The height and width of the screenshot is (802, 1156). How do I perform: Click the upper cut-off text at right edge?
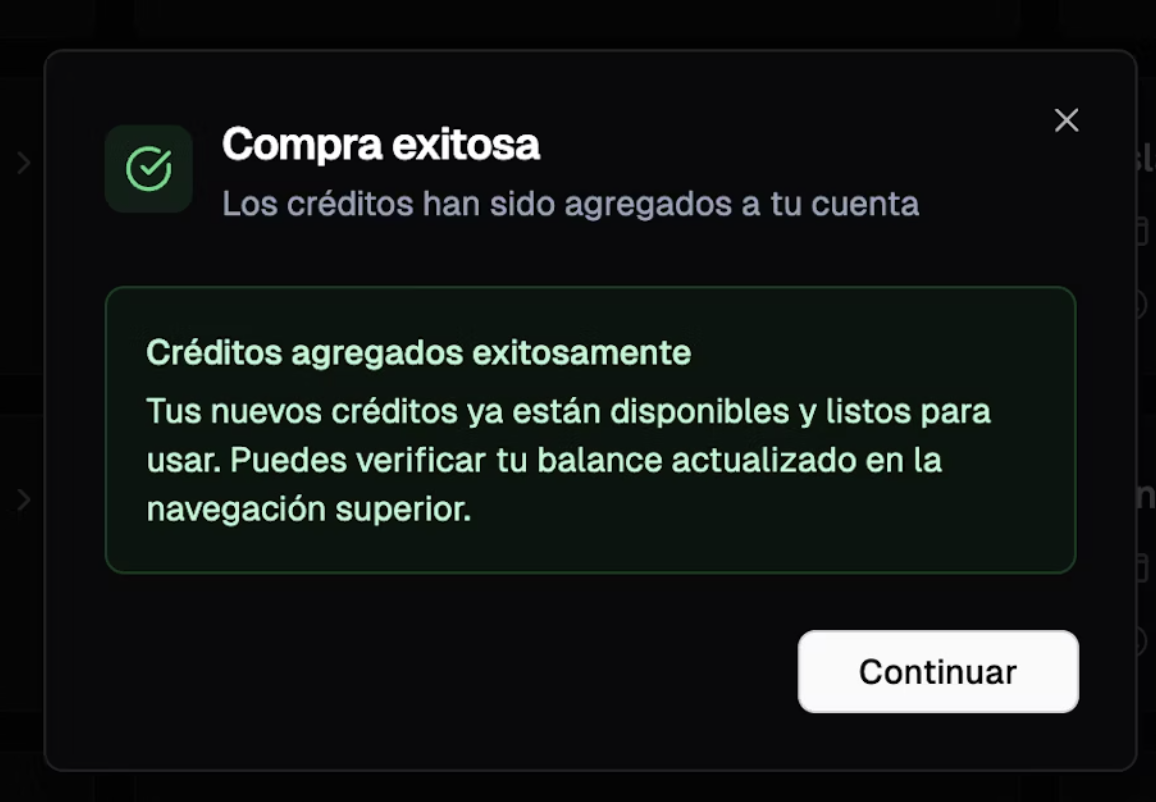1146,158
